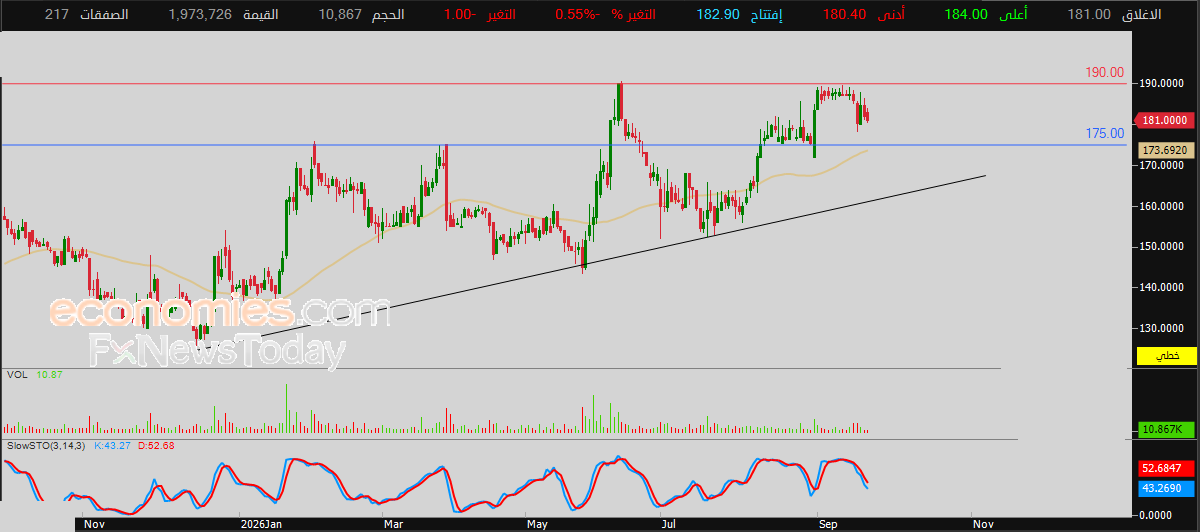Select the Sep marker on time axis
1200x532 pixels.
828,522
